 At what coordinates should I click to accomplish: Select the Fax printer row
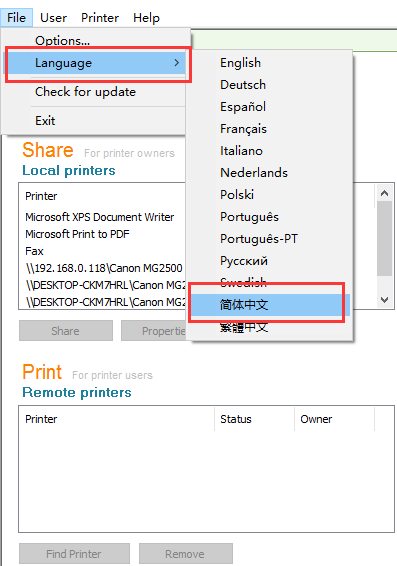[x=34, y=251]
